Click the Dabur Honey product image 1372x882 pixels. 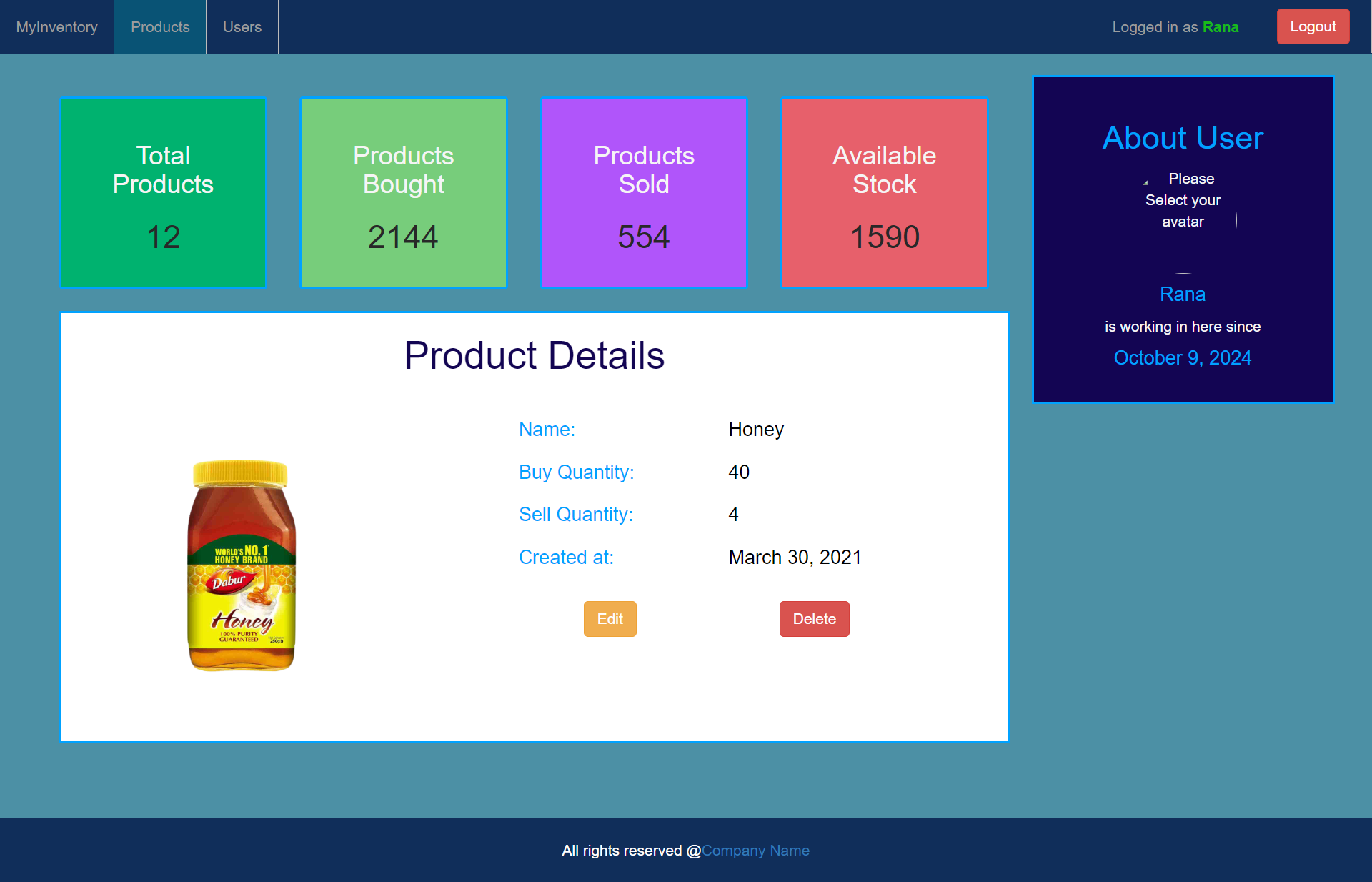pos(242,565)
